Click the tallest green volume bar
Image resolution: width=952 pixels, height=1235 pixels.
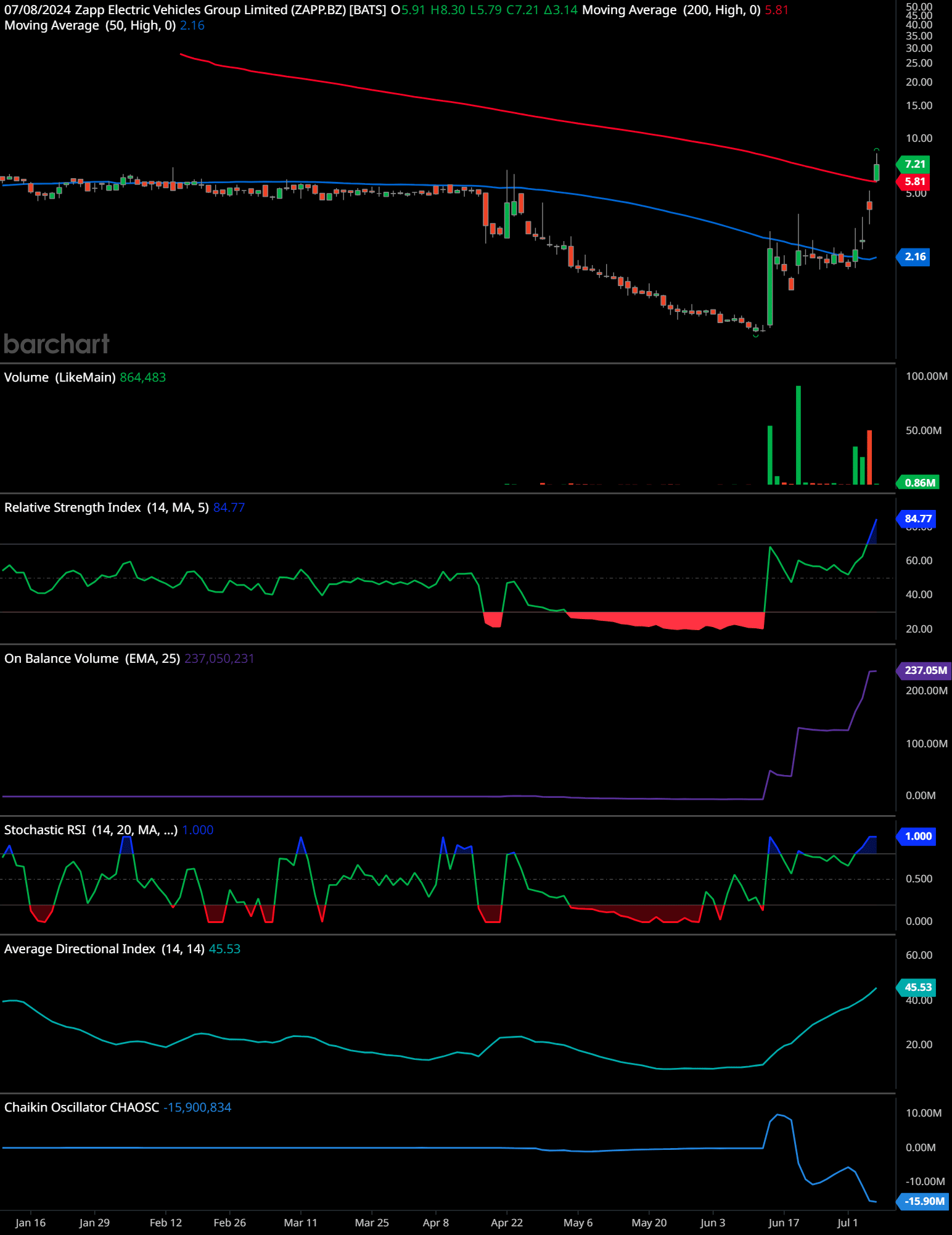pos(798,435)
